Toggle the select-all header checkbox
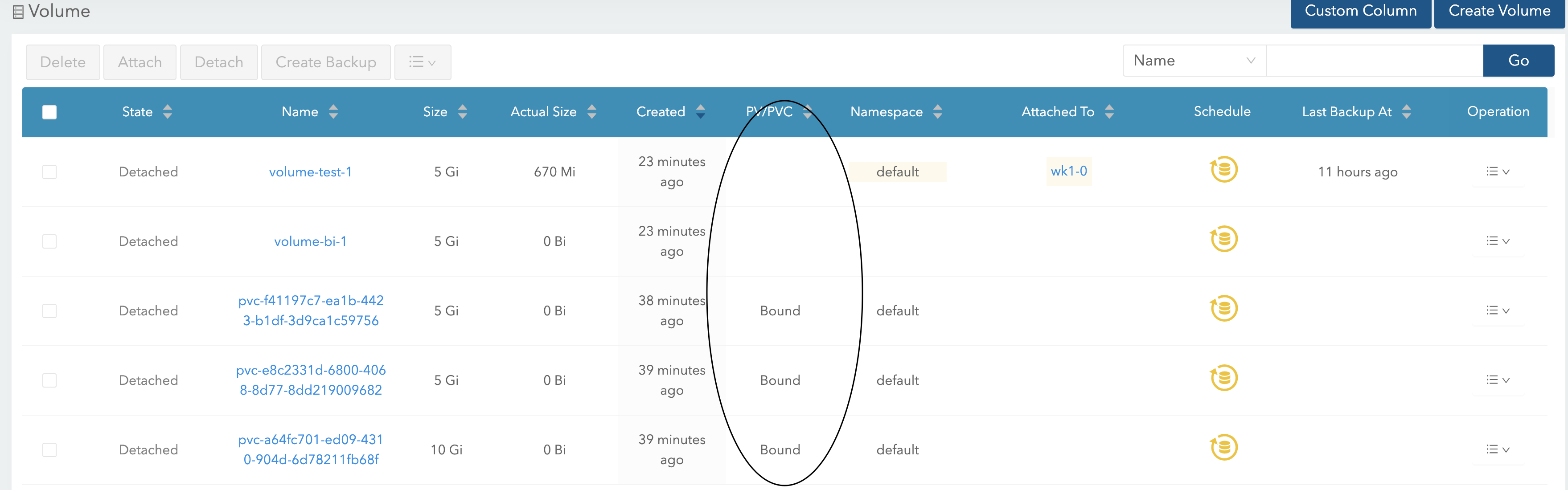 coord(49,112)
